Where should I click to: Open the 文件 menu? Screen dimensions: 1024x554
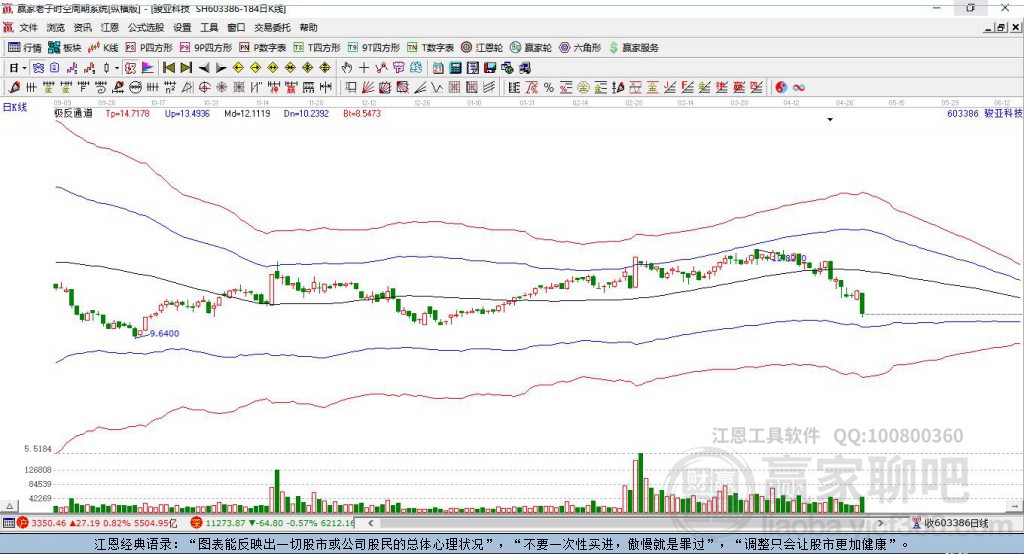tap(28, 27)
